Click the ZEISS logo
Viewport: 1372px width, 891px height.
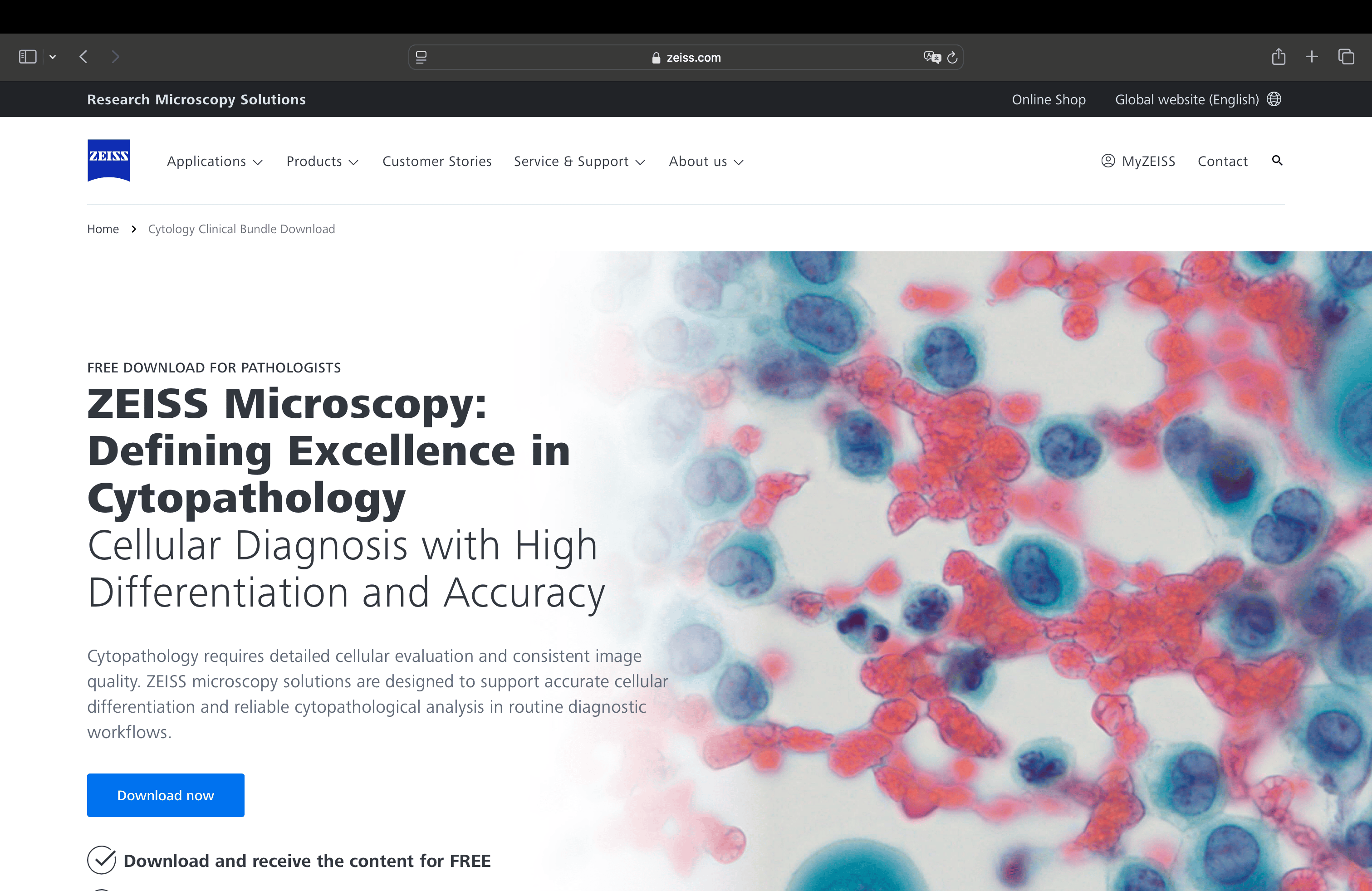coord(109,160)
